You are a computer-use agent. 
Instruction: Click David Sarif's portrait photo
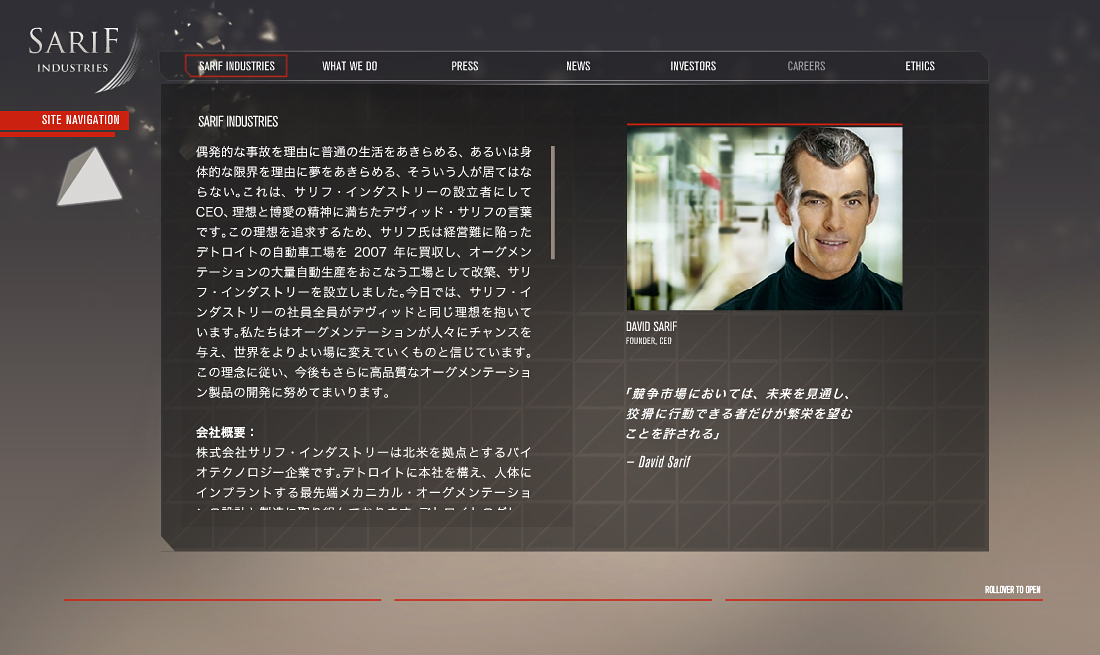(765, 218)
